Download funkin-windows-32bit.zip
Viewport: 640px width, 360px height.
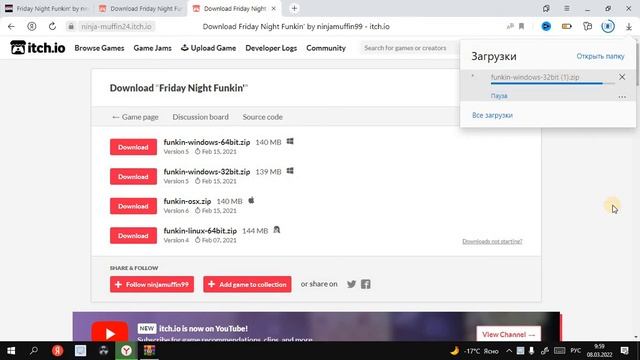tap(133, 176)
